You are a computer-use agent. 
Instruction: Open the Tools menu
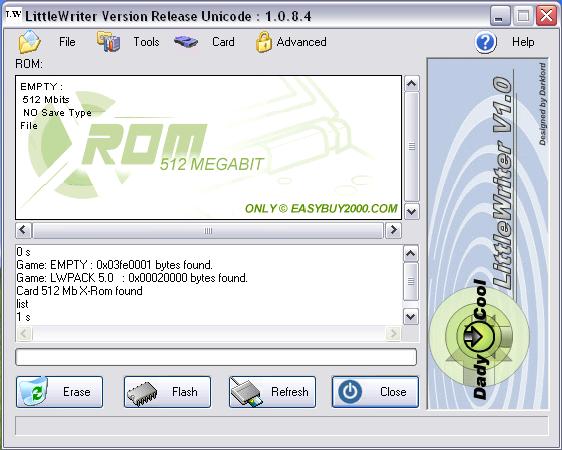pyautogui.click(x=146, y=42)
